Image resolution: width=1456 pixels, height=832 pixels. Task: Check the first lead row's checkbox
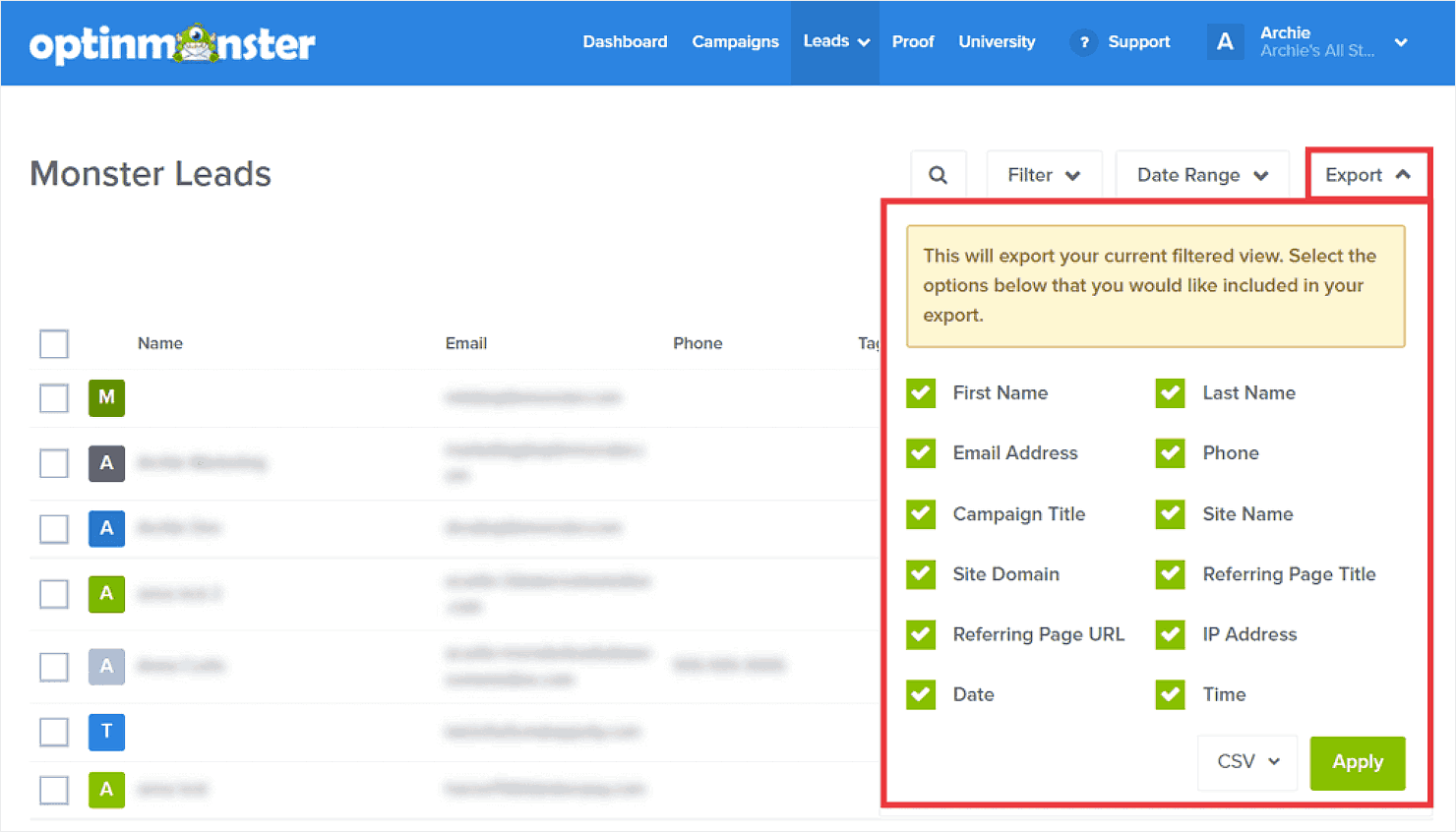pyautogui.click(x=53, y=398)
